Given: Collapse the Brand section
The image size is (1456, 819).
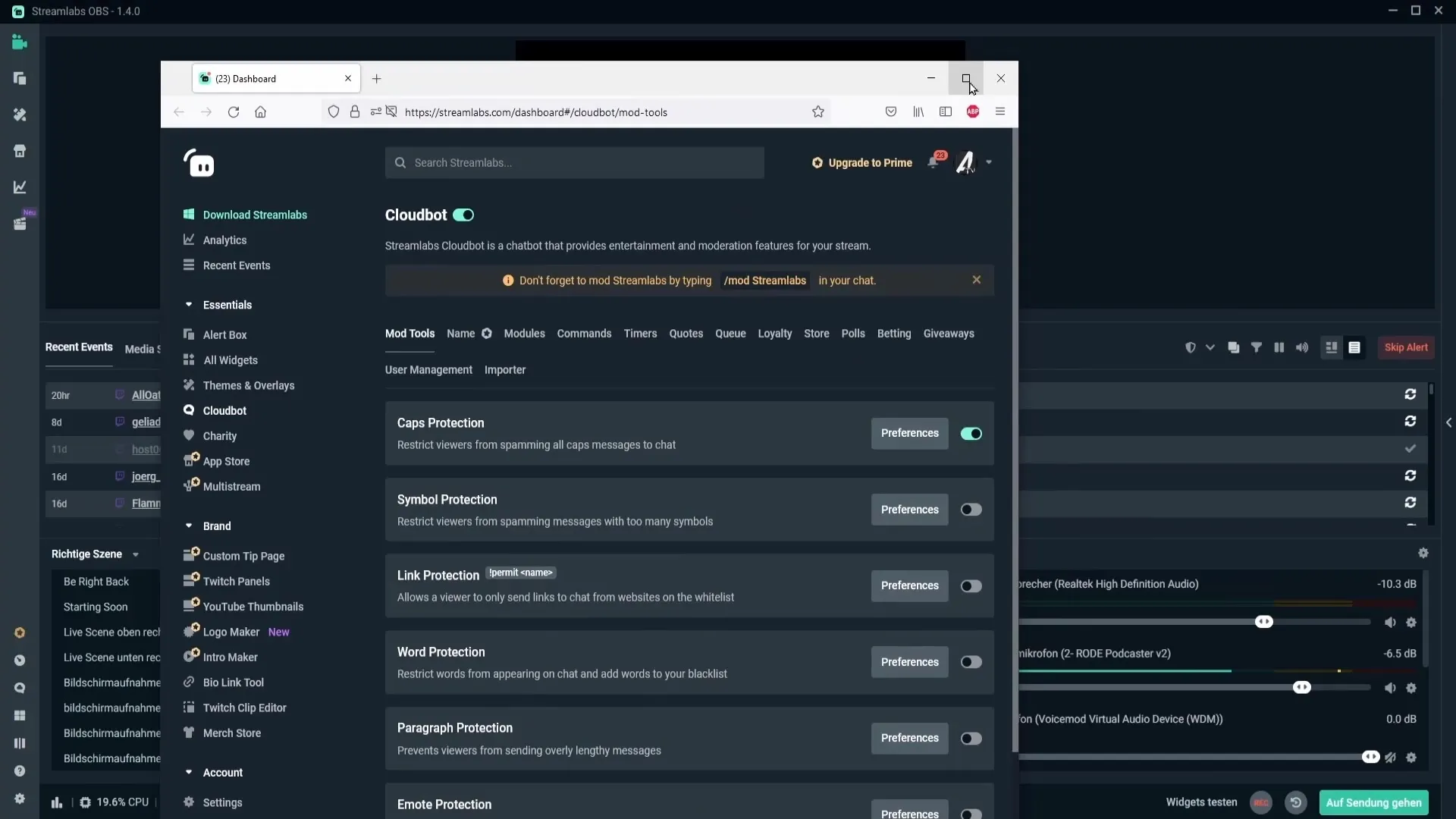Looking at the screenshot, I should (189, 526).
